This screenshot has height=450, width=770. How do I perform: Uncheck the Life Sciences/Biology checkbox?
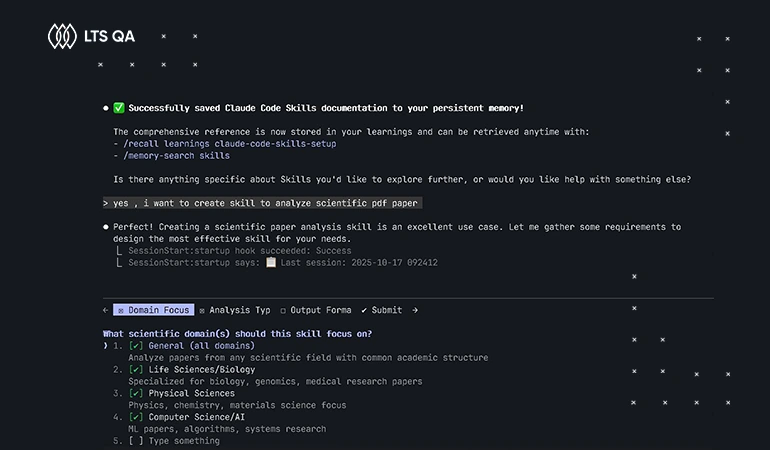[x=136, y=369]
